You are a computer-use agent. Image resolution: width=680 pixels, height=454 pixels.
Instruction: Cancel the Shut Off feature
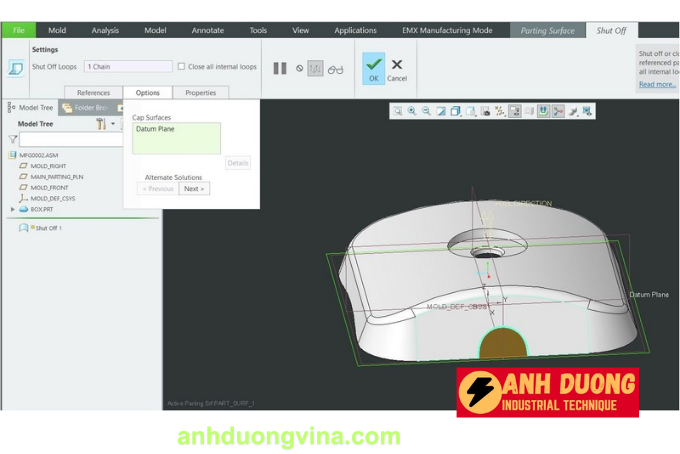[397, 68]
